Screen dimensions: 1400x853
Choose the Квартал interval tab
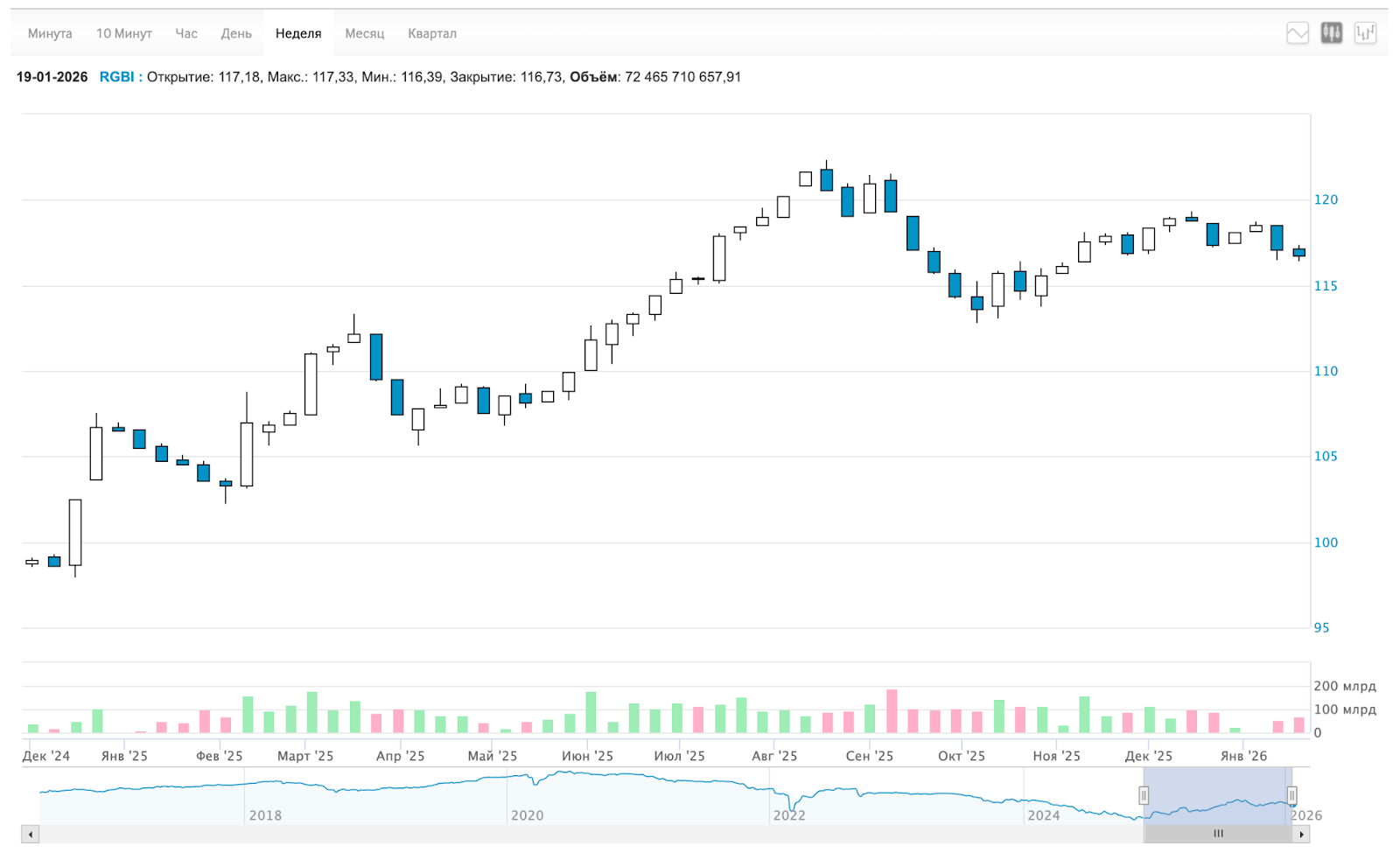tap(432, 33)
